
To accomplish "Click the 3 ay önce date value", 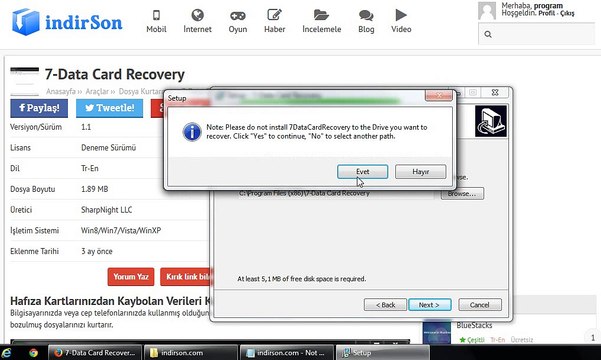I will (97, 251).
